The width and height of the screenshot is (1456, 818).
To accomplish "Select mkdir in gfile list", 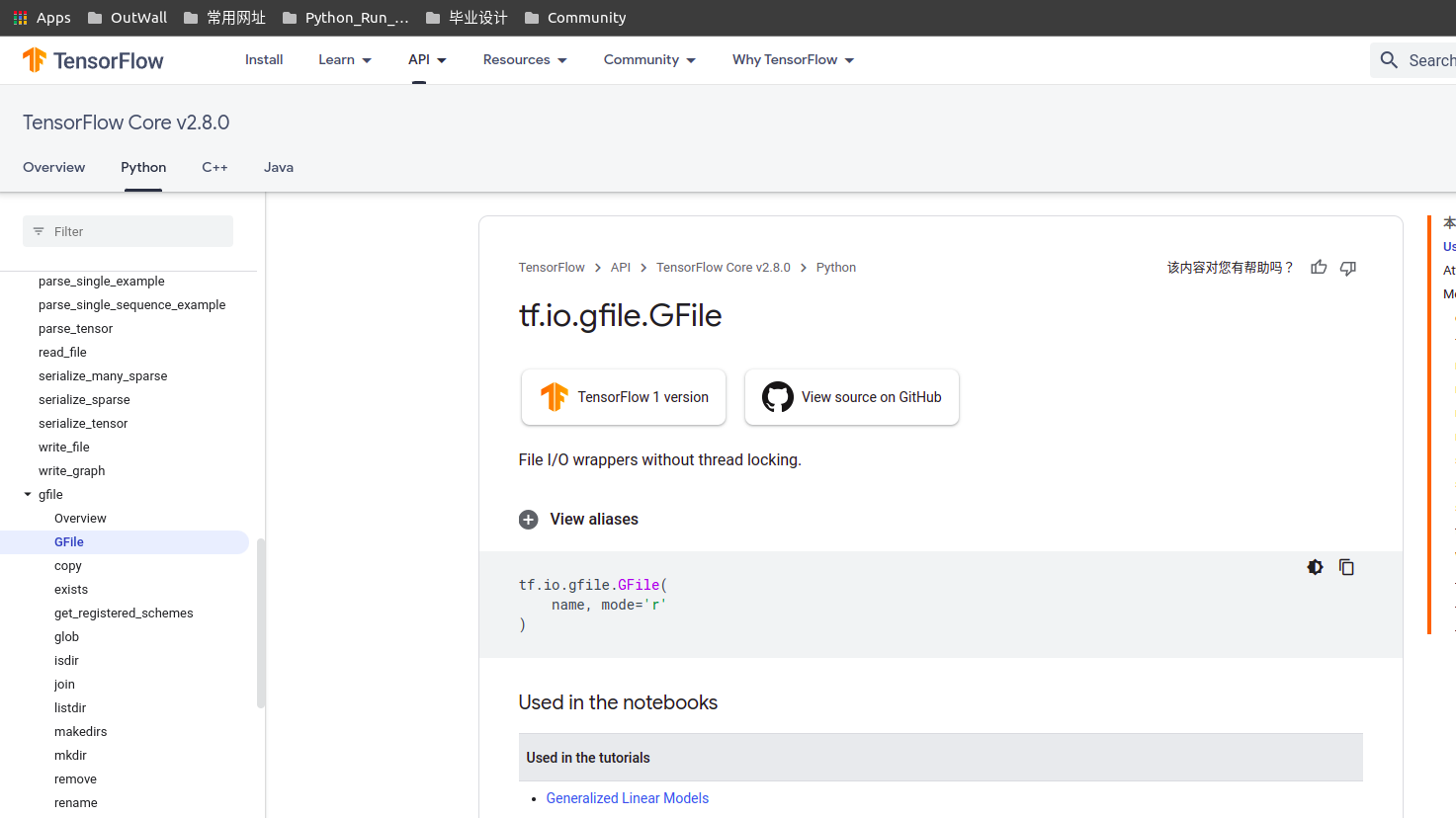I will point(70,756).
